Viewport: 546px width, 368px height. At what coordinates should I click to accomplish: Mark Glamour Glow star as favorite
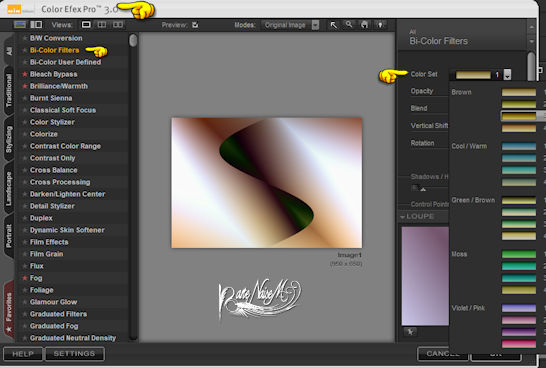(25, 302)
